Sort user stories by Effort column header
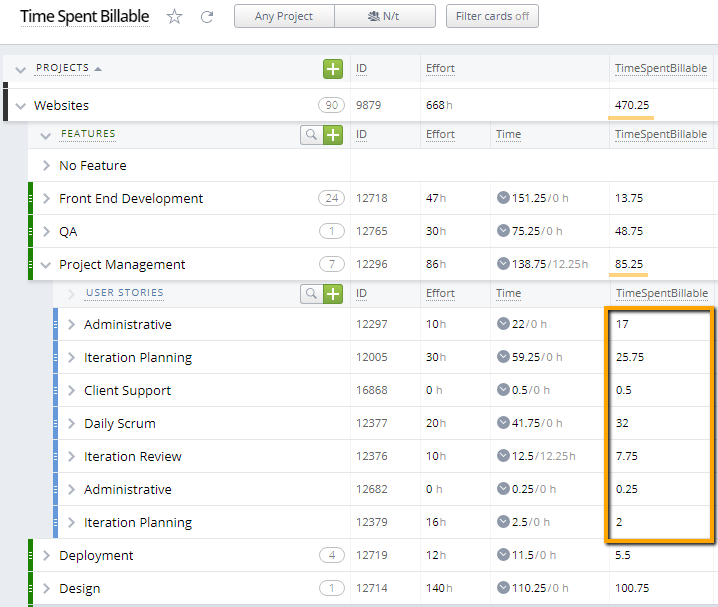The width and height of the screenshot is (718, 607). tap(440, 293)
